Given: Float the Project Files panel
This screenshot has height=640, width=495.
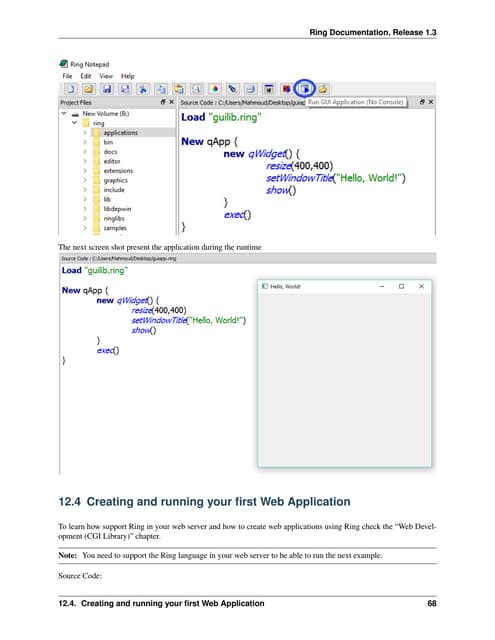Looking at the screenshot, I should coord(163,102).
